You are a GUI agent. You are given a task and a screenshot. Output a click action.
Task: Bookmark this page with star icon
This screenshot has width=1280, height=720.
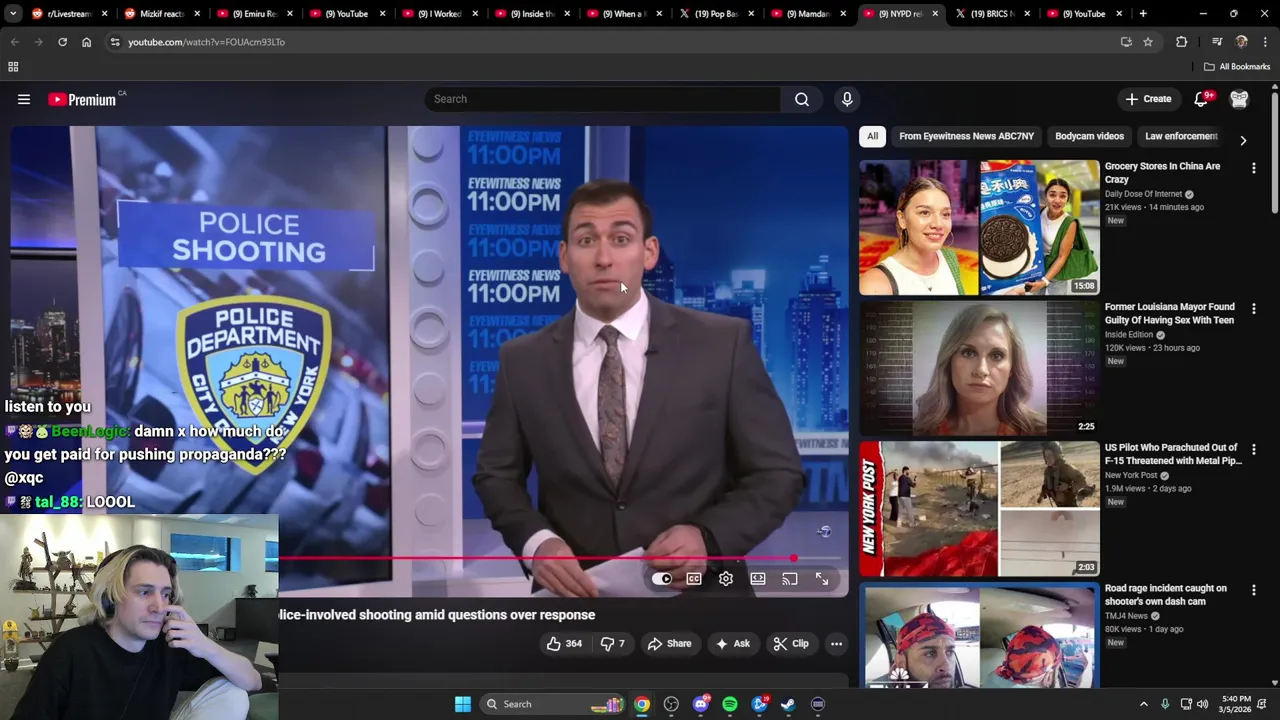[1148, 42]
